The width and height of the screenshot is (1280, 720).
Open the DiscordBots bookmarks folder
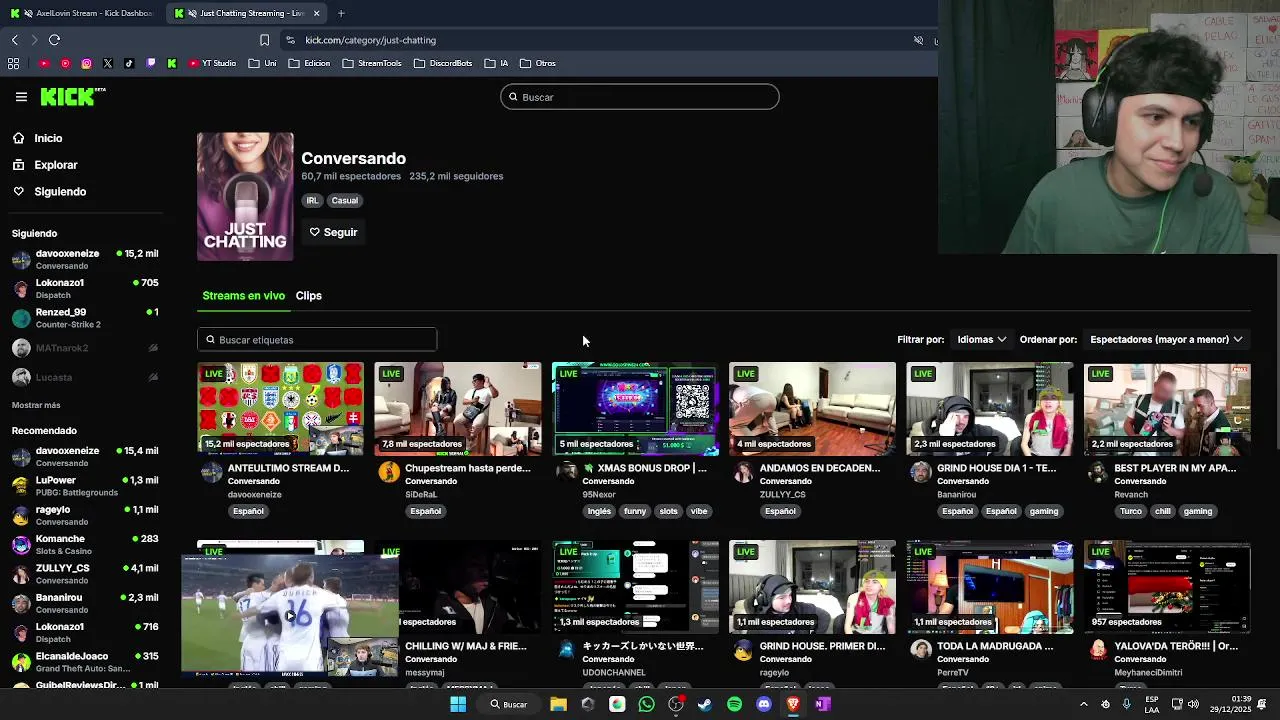point(443,63)
